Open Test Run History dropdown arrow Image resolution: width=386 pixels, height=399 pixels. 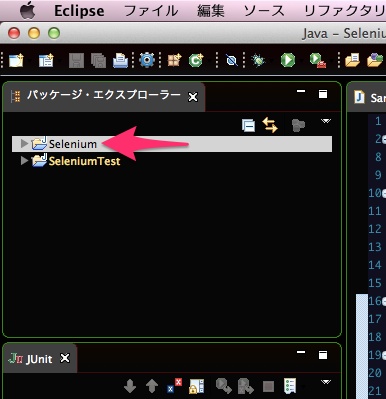303,387
